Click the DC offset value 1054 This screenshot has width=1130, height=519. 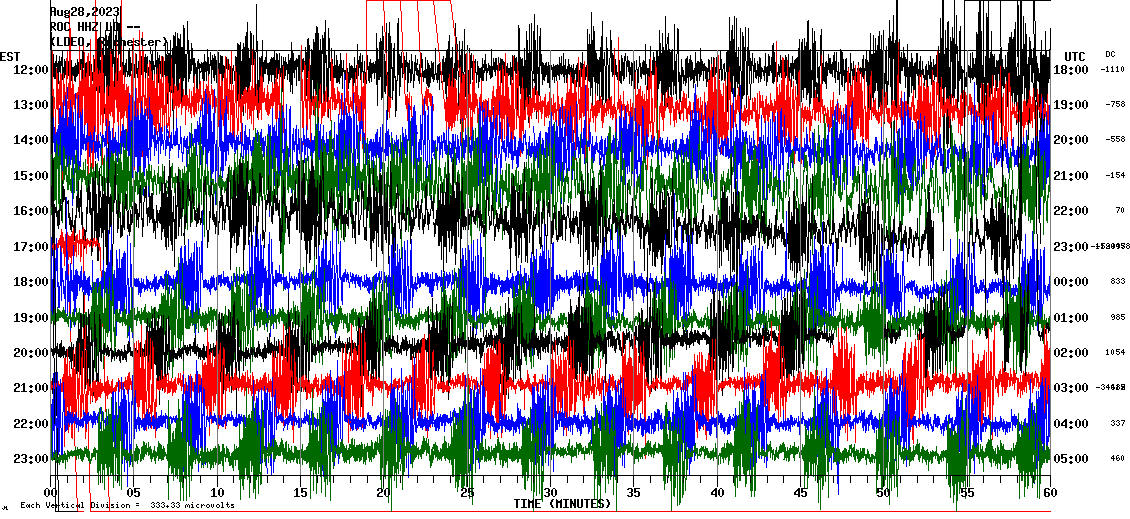tap(1114, 352)
